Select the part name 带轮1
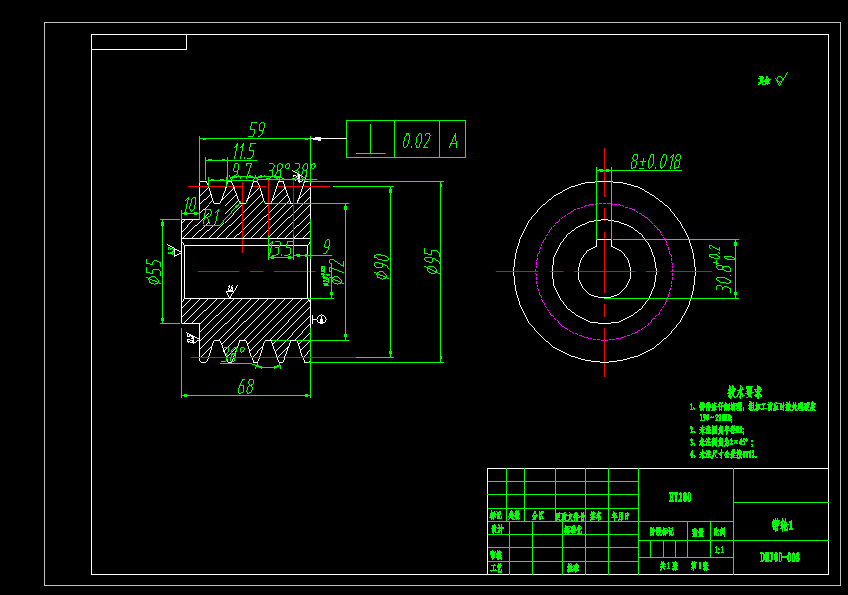This screenshot has width=848, height=595. 782,525
